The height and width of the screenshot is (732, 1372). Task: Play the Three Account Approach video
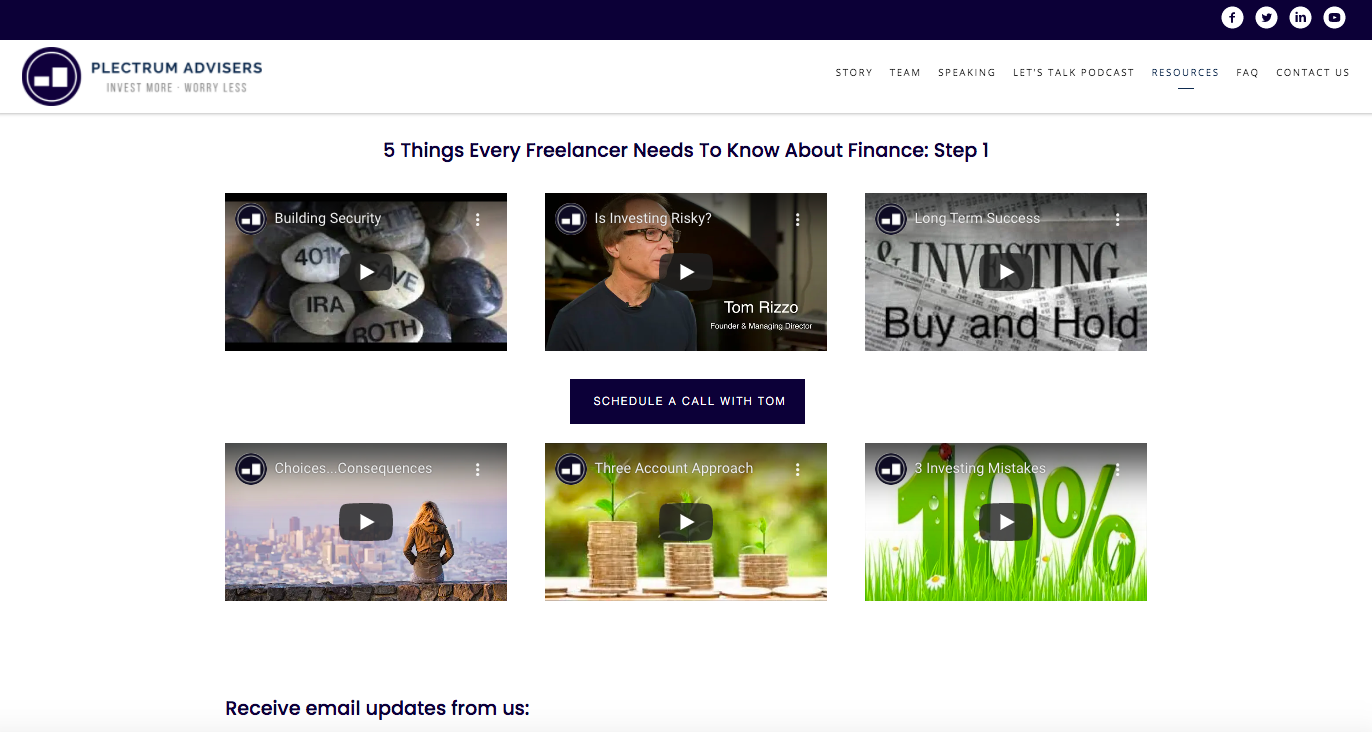686,522
